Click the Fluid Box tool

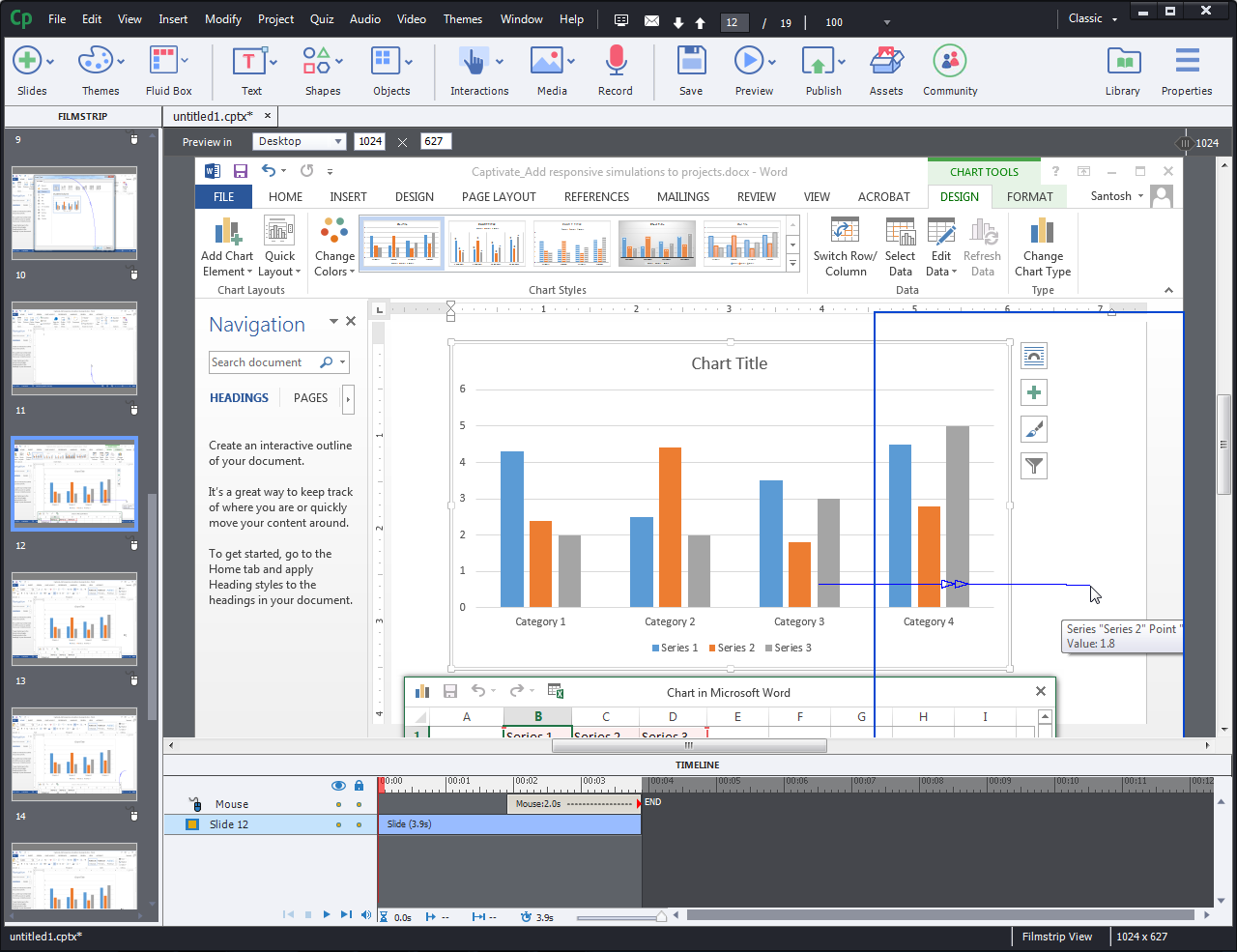(x=163, y=61)
